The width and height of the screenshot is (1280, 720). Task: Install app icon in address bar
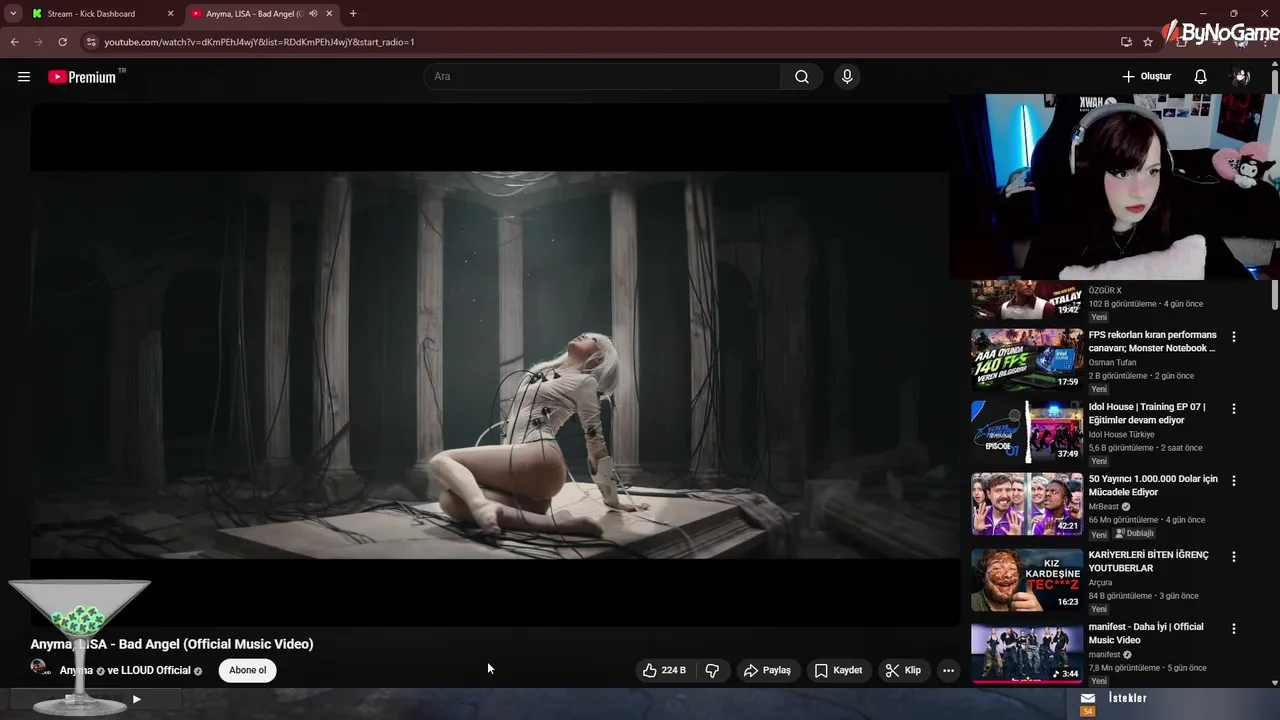tap(1127, 42)
